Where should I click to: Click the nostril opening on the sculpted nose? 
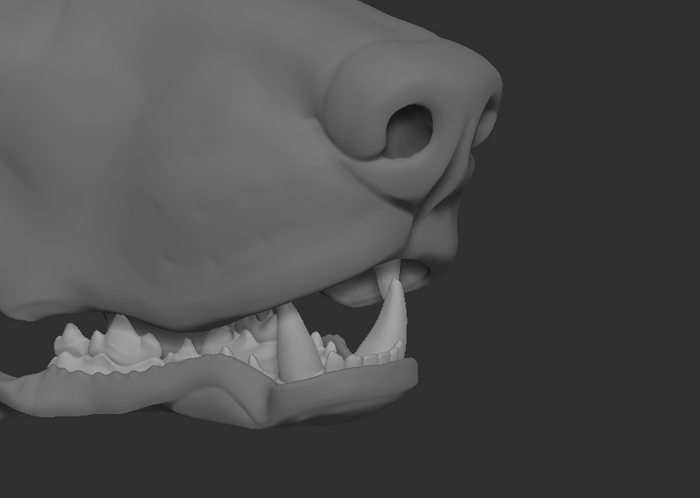pos(409,131)
